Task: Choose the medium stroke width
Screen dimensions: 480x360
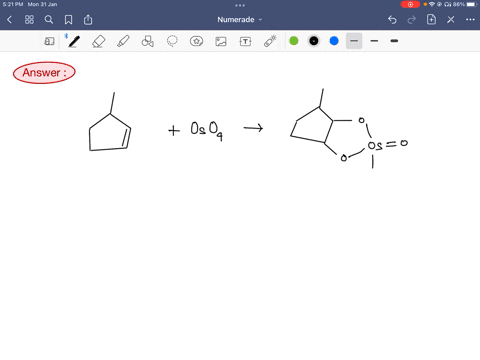Action: click(x=374, y=41)
